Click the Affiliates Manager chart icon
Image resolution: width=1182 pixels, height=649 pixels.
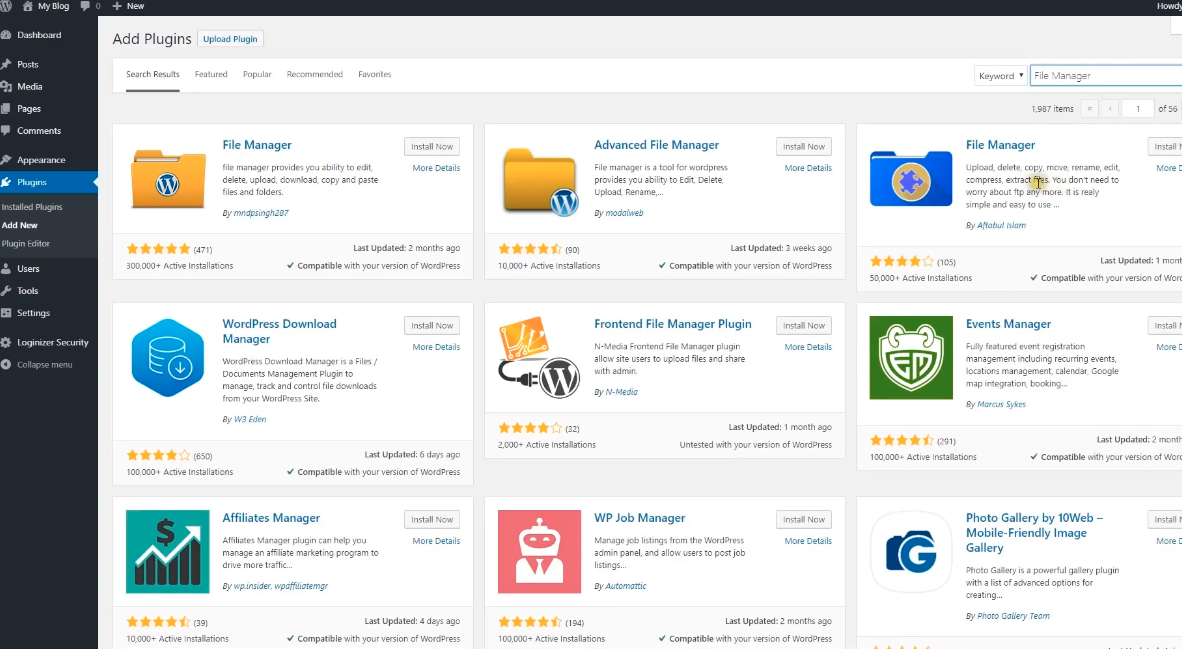[x=168, y=552]
